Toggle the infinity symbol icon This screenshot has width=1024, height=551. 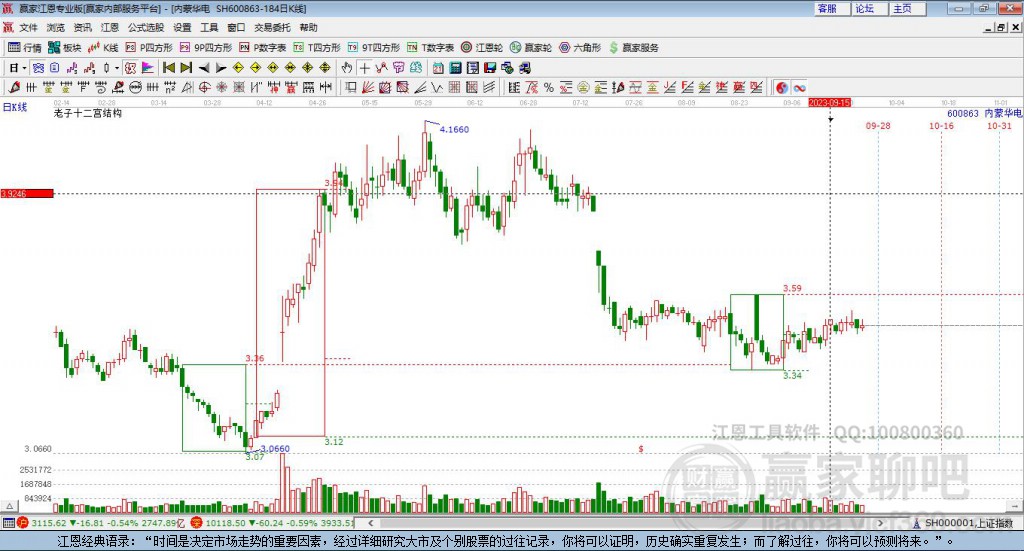pos(799,87)
